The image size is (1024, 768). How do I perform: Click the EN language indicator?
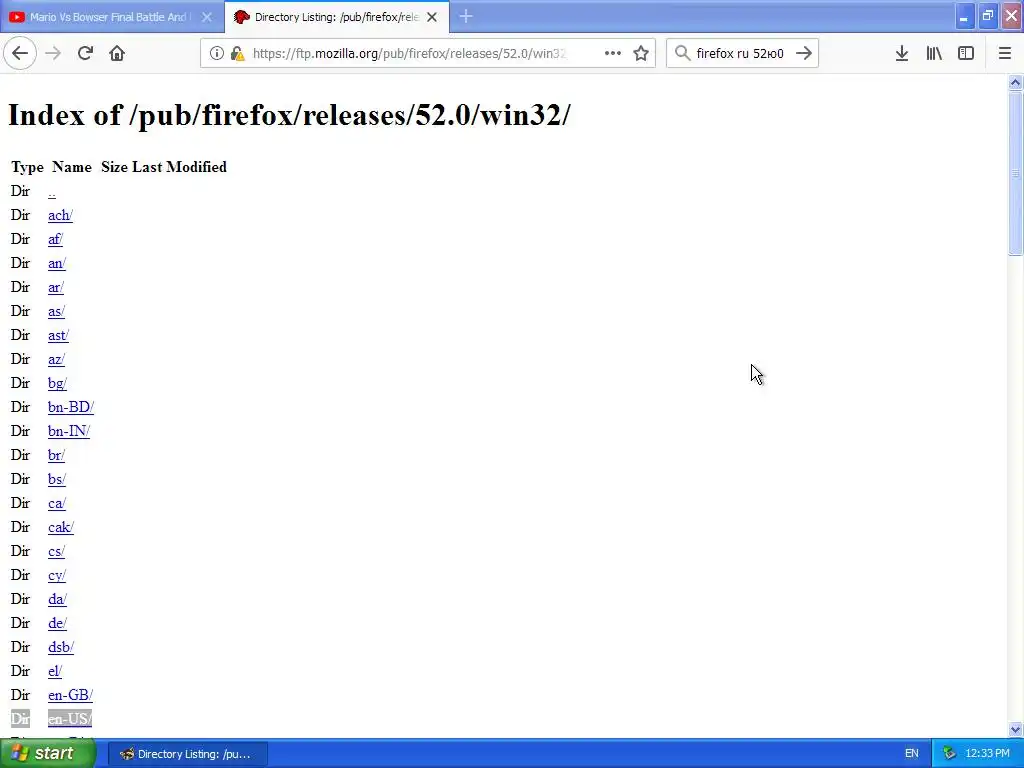[912, 754]
